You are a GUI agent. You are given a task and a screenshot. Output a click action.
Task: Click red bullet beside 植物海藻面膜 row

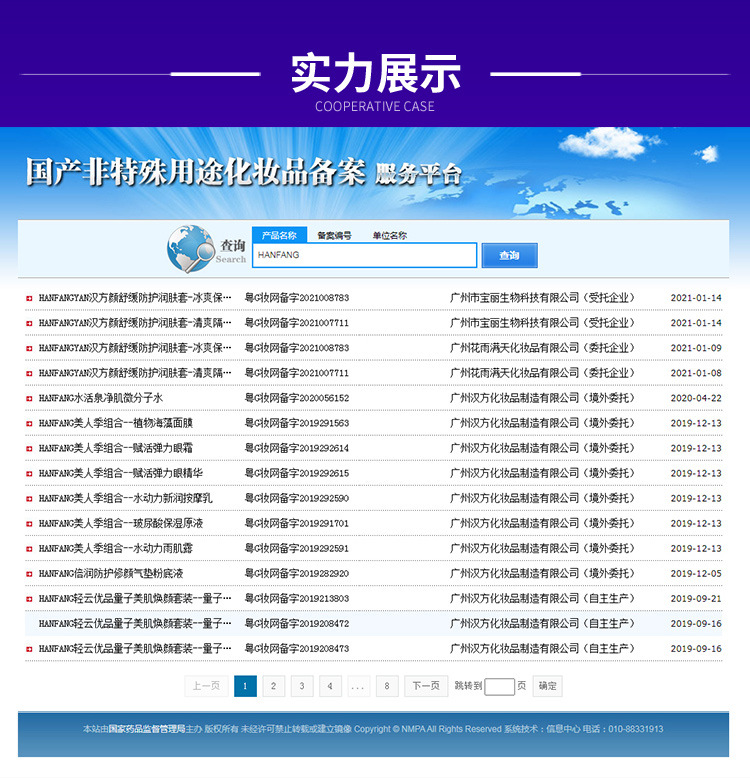point(29,424)
